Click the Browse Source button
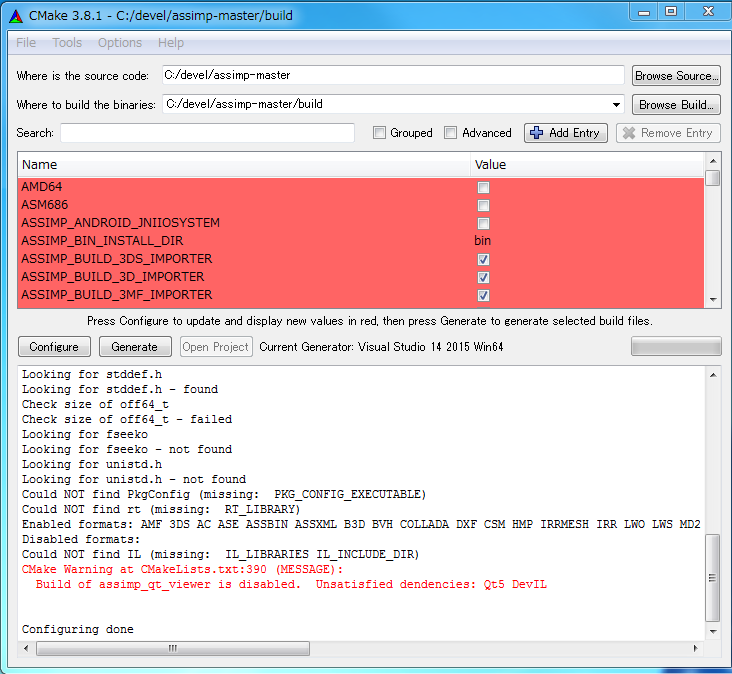Screen dimensions: 732x674 (x=676, y=76)
